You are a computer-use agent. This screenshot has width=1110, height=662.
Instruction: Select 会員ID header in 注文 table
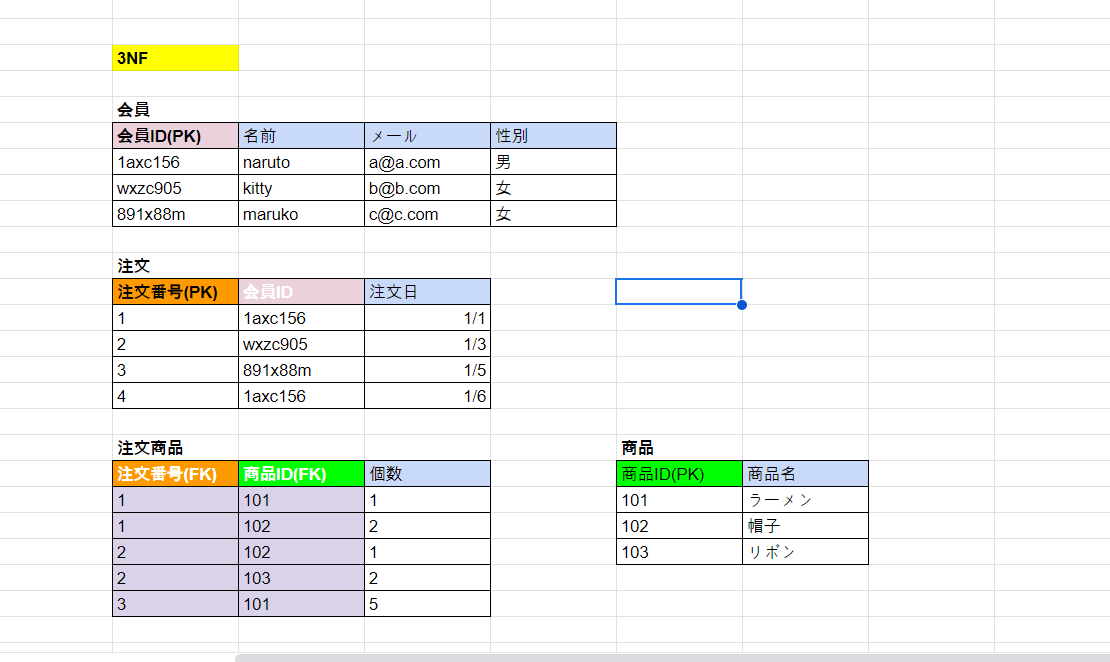pos(302,292)
